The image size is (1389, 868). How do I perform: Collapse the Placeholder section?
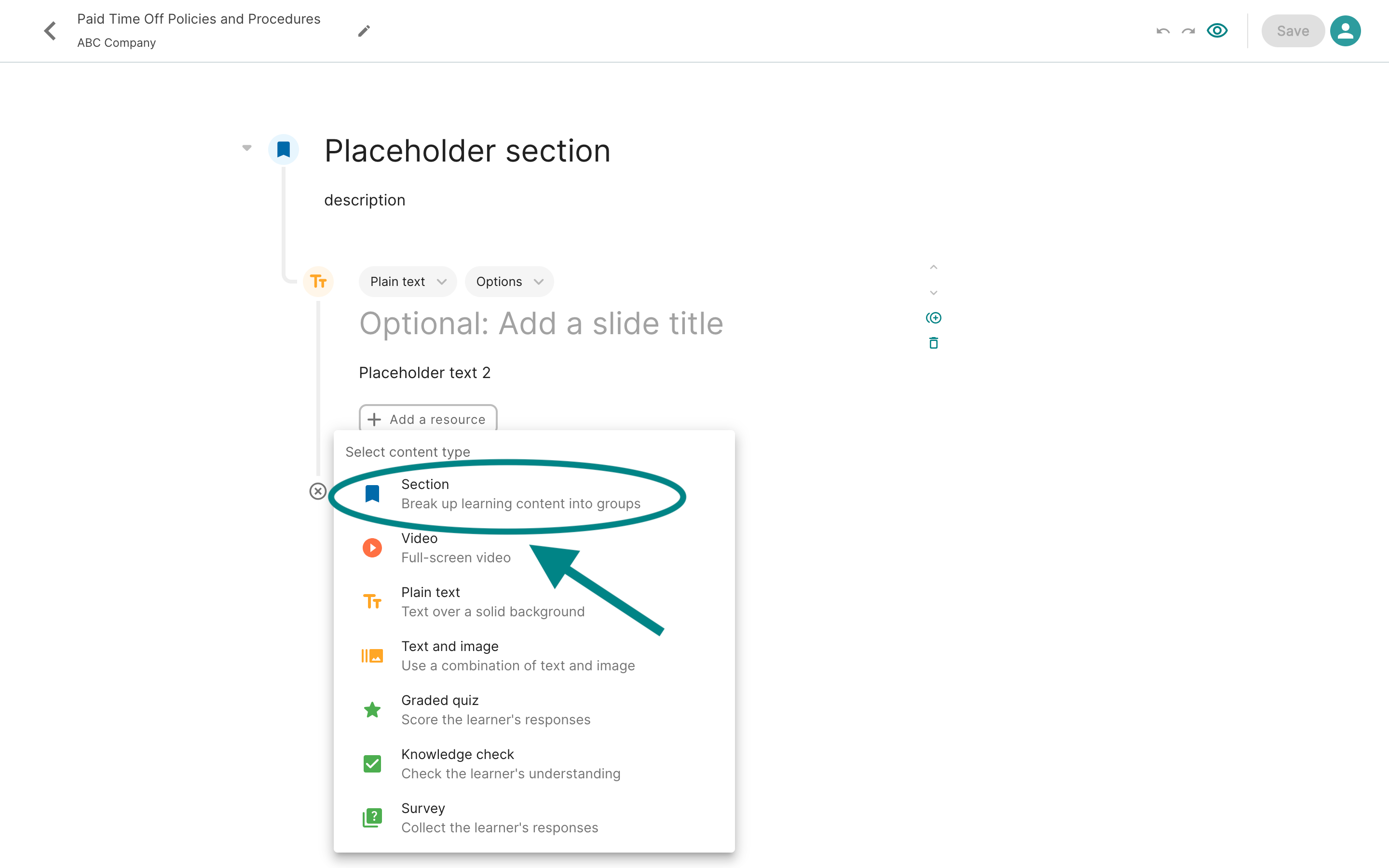(247, 148)
